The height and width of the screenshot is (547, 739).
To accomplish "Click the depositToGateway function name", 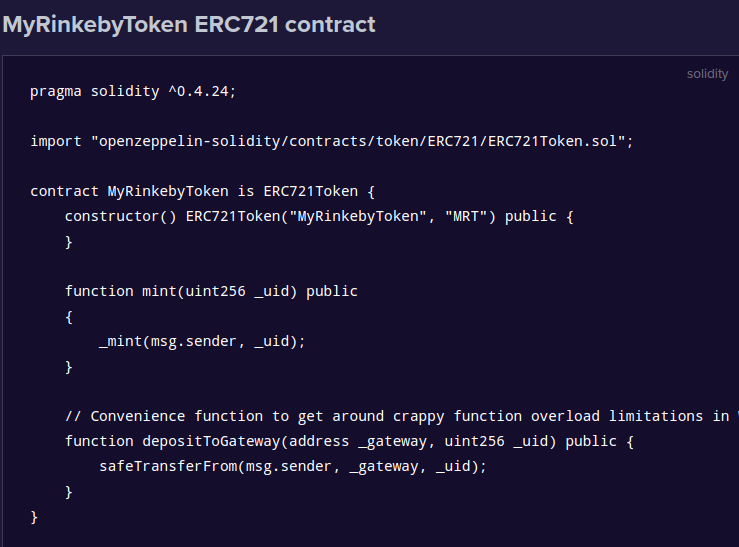I will [211, 441].
